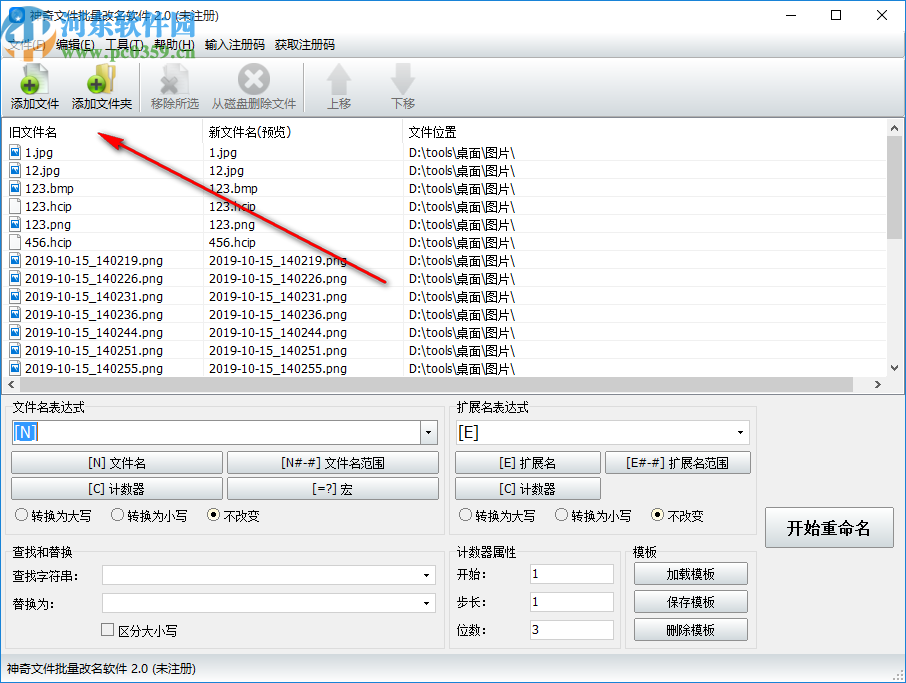Click the Old Filename column header
The image size is (906, 683).
coord(103,132)
